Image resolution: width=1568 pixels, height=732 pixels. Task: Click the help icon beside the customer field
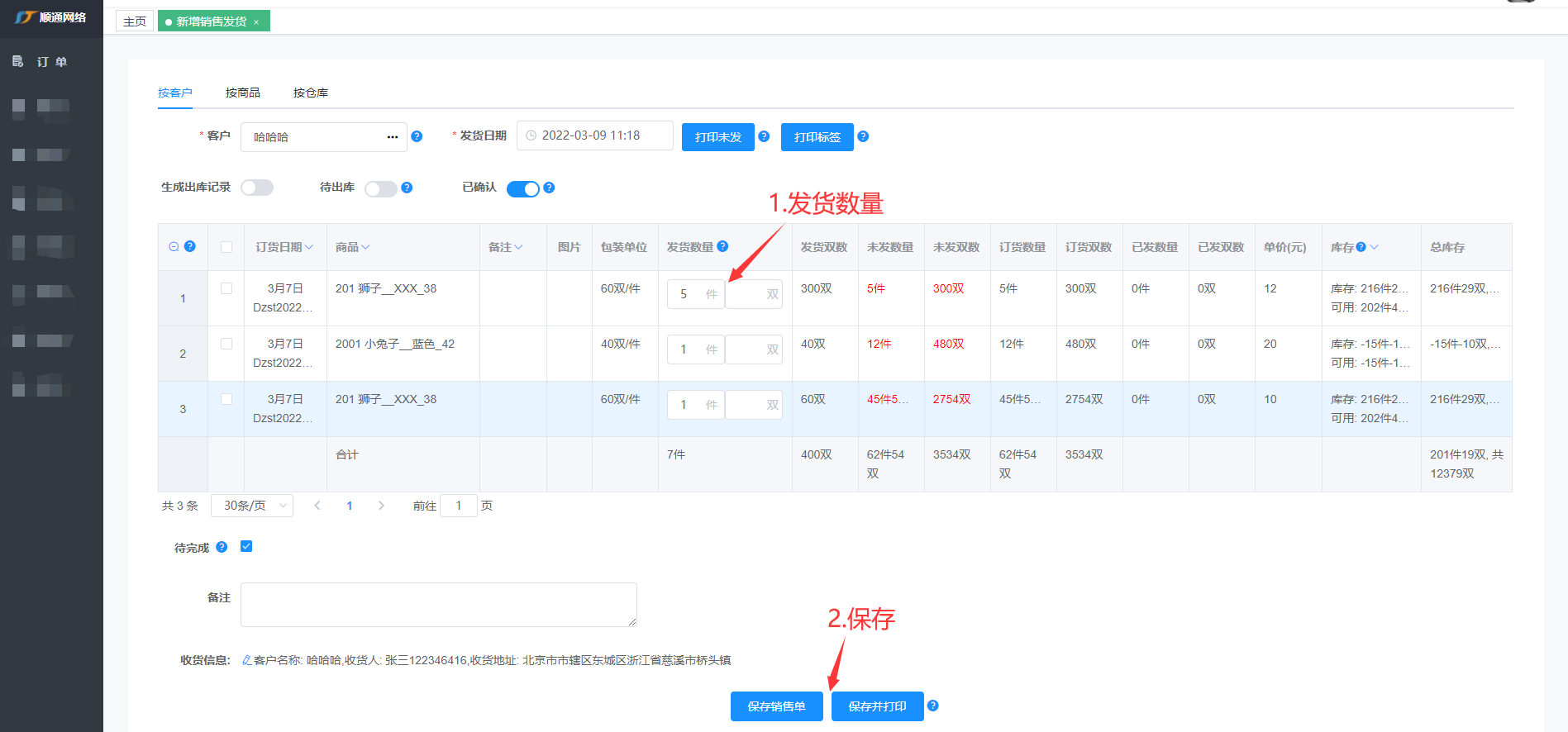tap(417, 136)
